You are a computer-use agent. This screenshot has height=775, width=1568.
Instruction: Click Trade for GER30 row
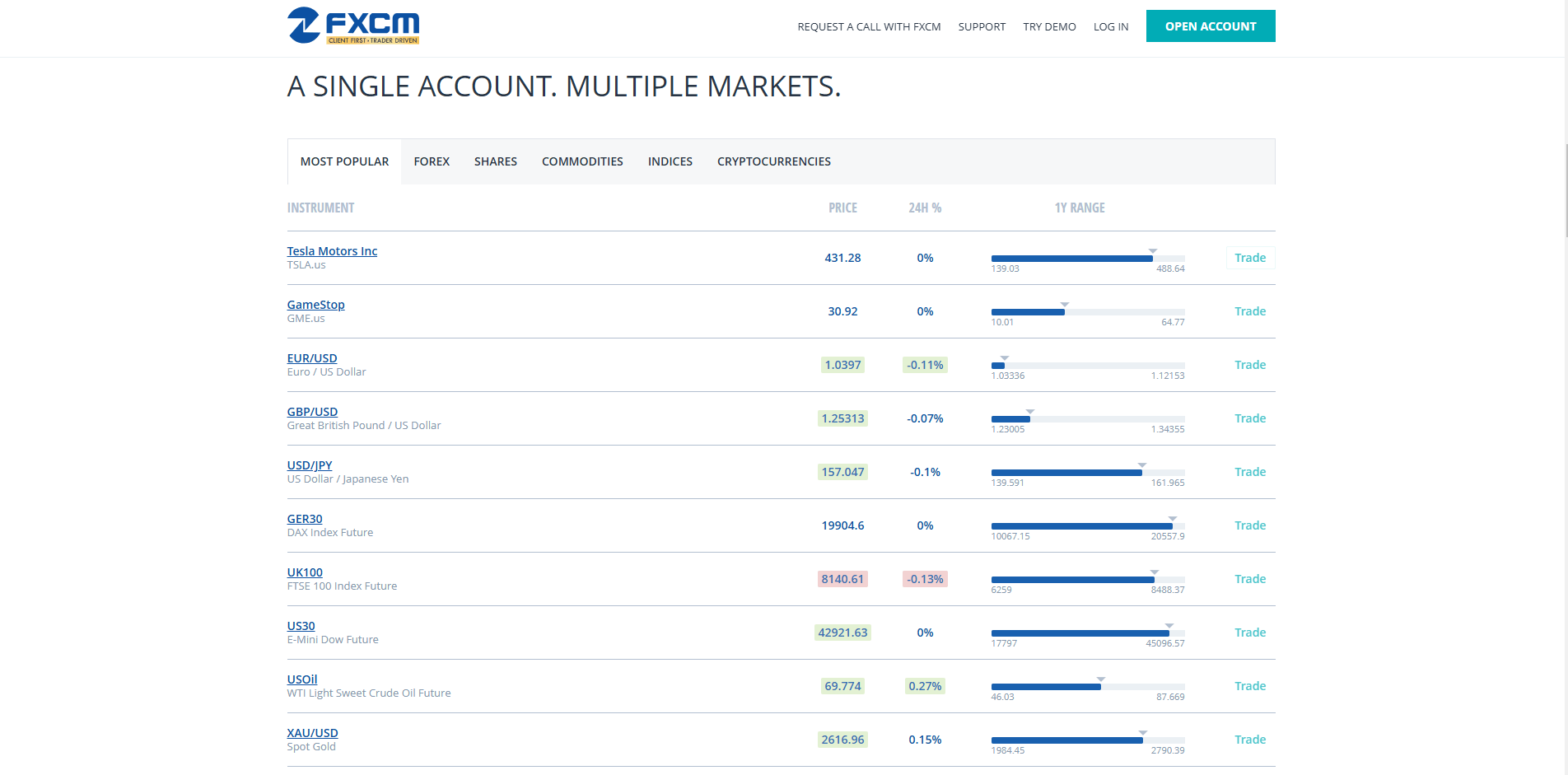(x=1250, y=525)
